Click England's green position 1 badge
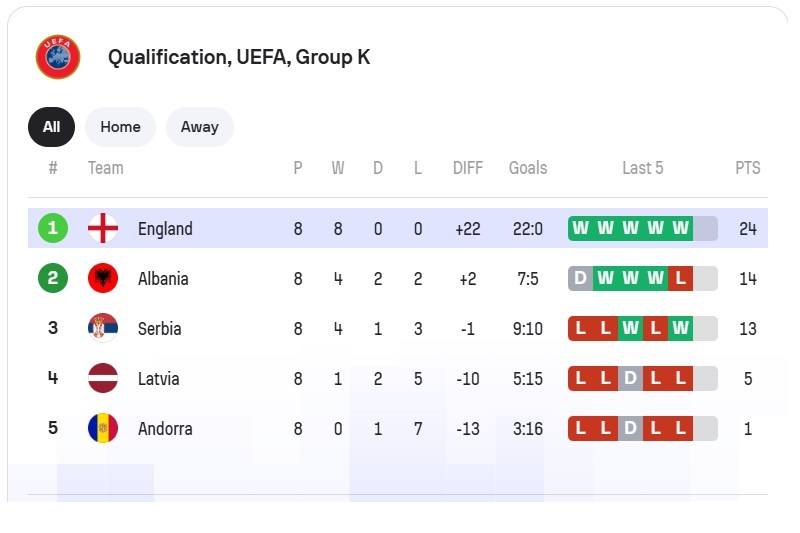This screenshot has height=533, width=800. 53,229
